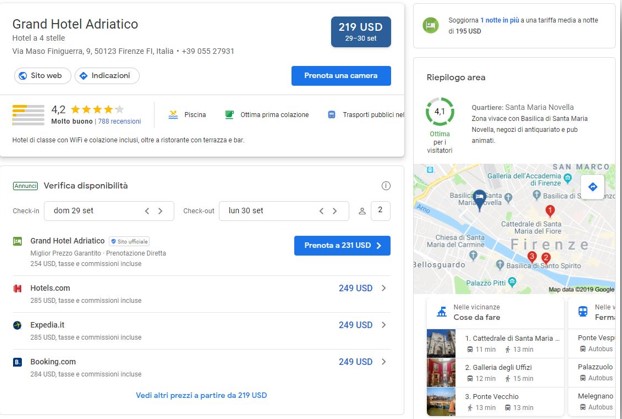Click Chiesa di Santa Maria del Carmine marker
The height and width of the screenshot is (419, 622).
[473, 256]
